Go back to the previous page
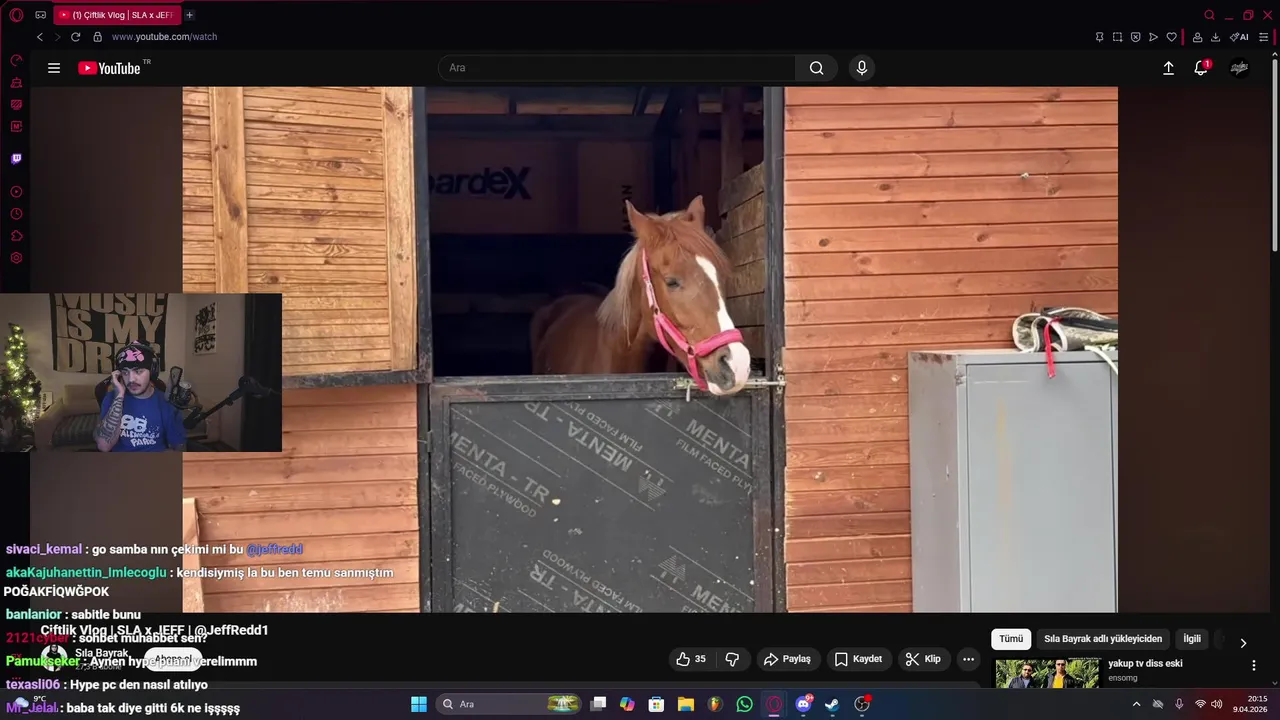This screenshot has width=1280, height=720. 40,37
